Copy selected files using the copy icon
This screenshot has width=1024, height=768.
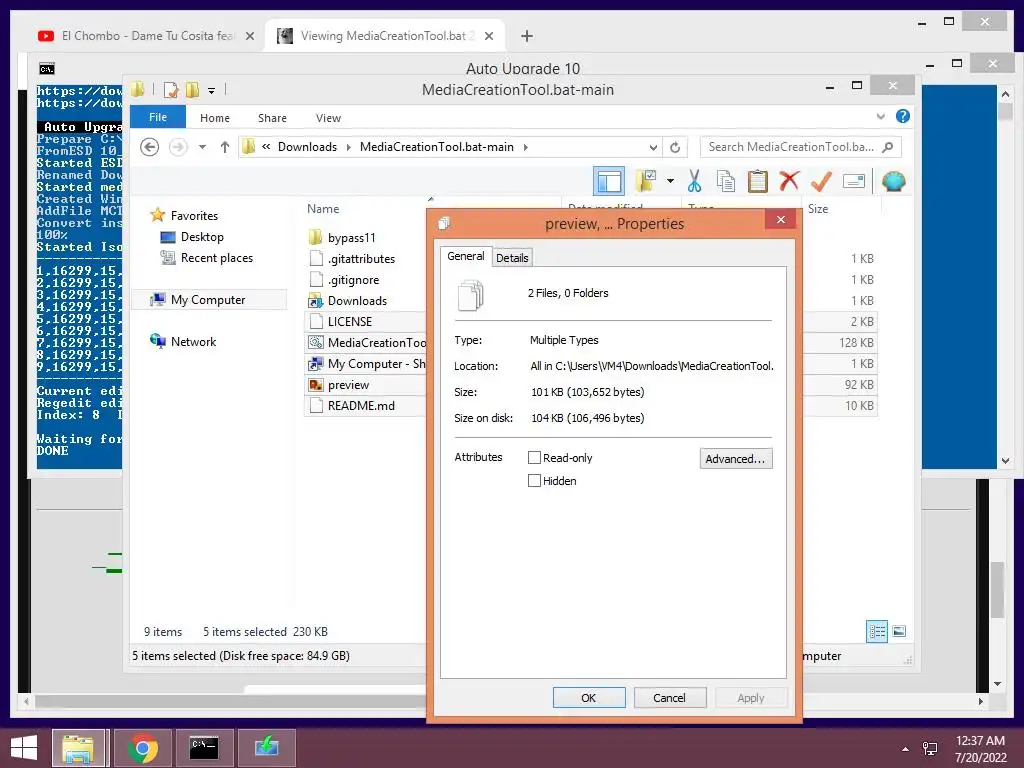[x=726, y=181]
